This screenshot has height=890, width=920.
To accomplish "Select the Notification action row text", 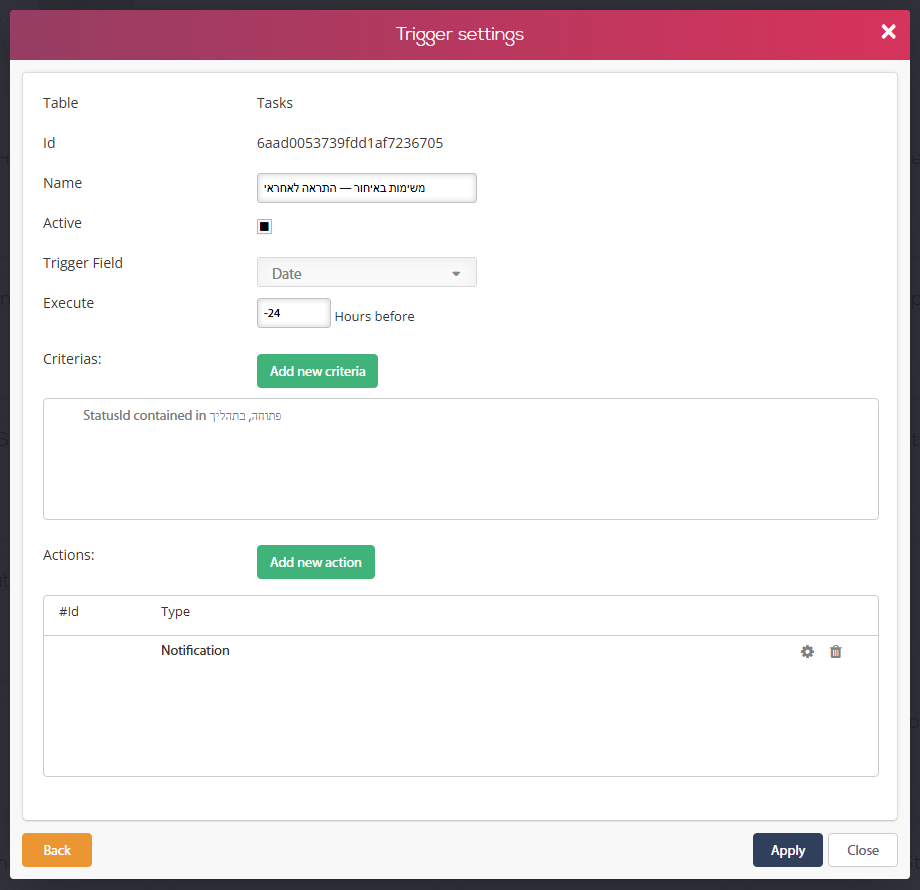I will [x=195, y=650].
